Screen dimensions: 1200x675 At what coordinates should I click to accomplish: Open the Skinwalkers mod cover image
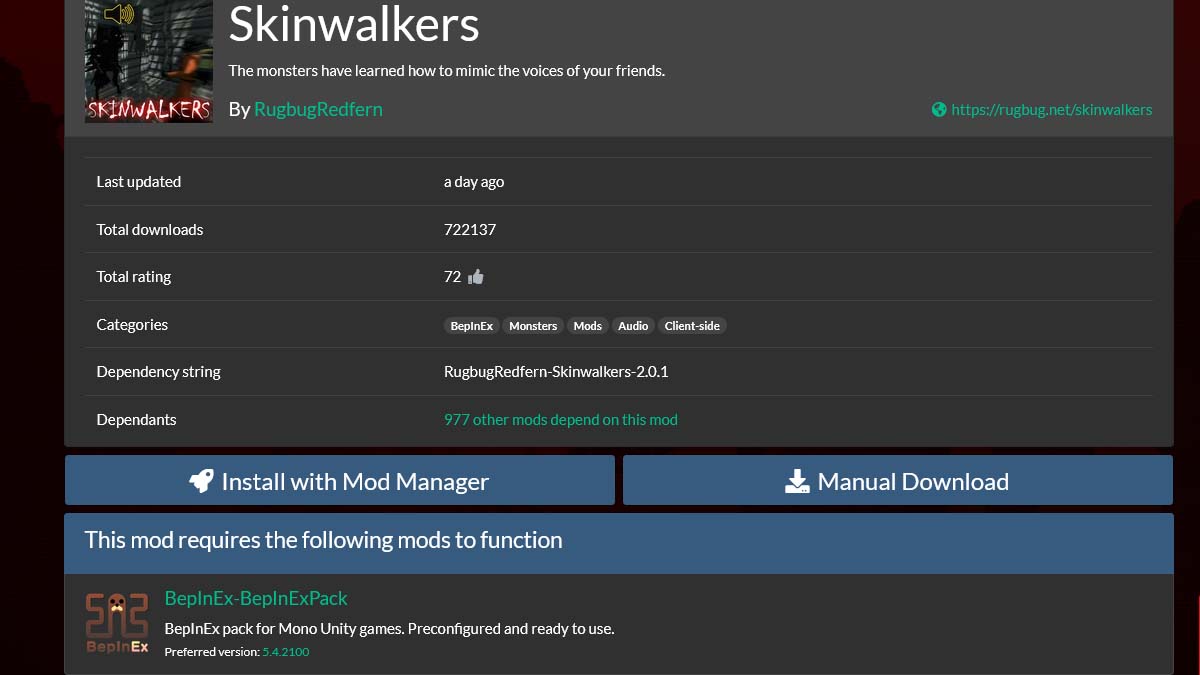(x=147, y=62)
